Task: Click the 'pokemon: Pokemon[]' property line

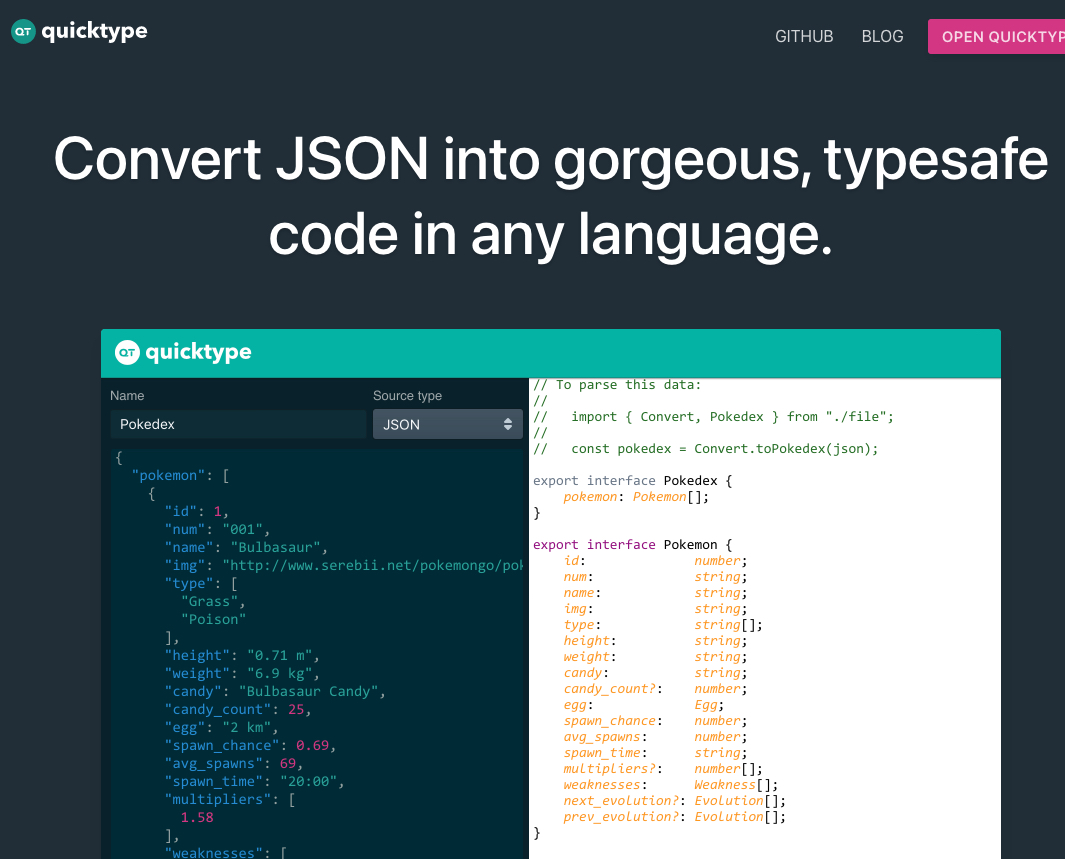Action: (x=636, y=497)
